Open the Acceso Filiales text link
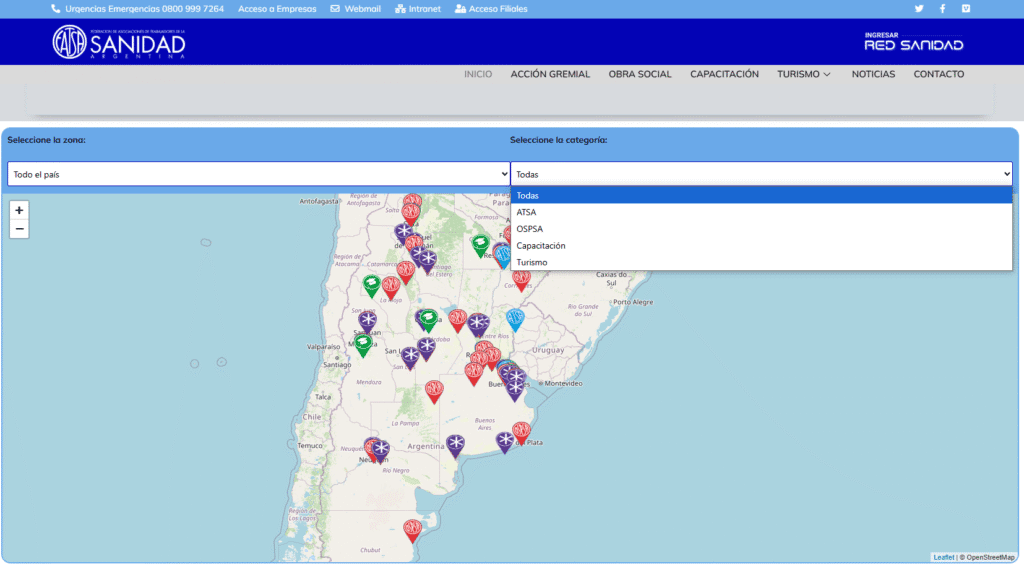This screenshot has width=1024, height=564. coord(498,8)
